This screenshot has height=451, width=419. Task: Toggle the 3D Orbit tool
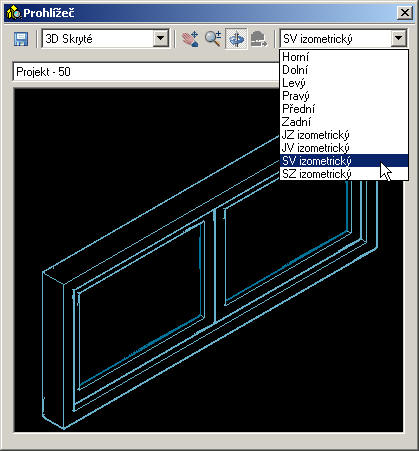click(x=236, y=39)
